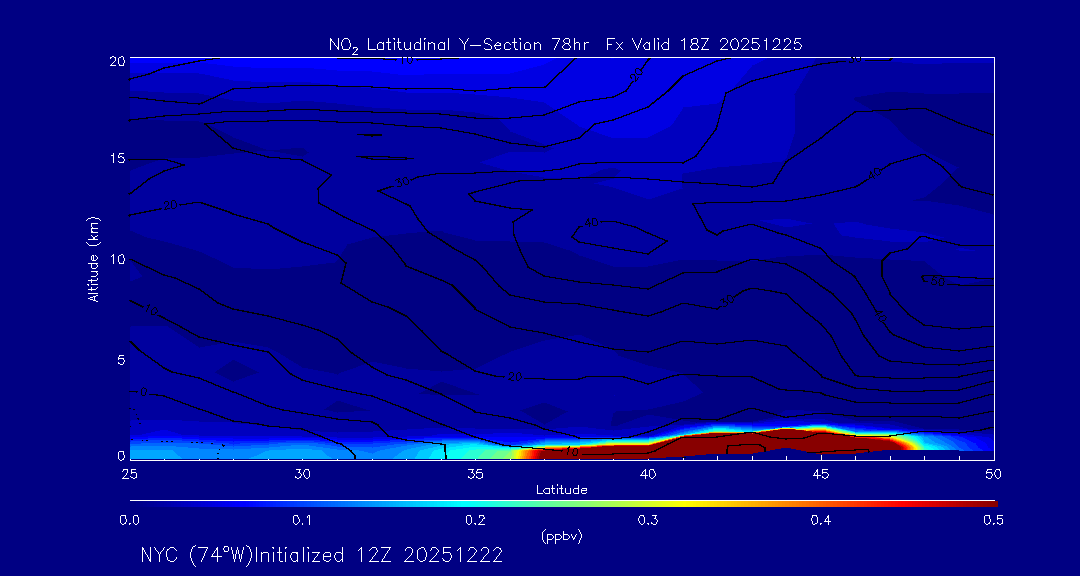Click the "0.4" color bar label
The image size is (1080, 576).
[820, 521]
